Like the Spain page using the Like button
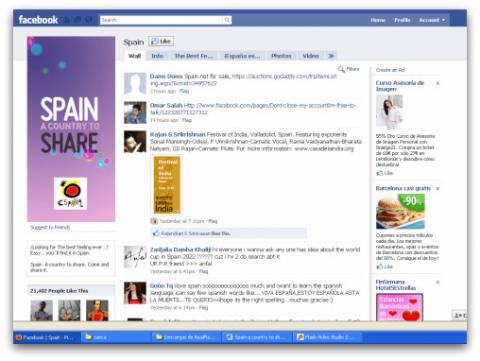 click(161, 42)
